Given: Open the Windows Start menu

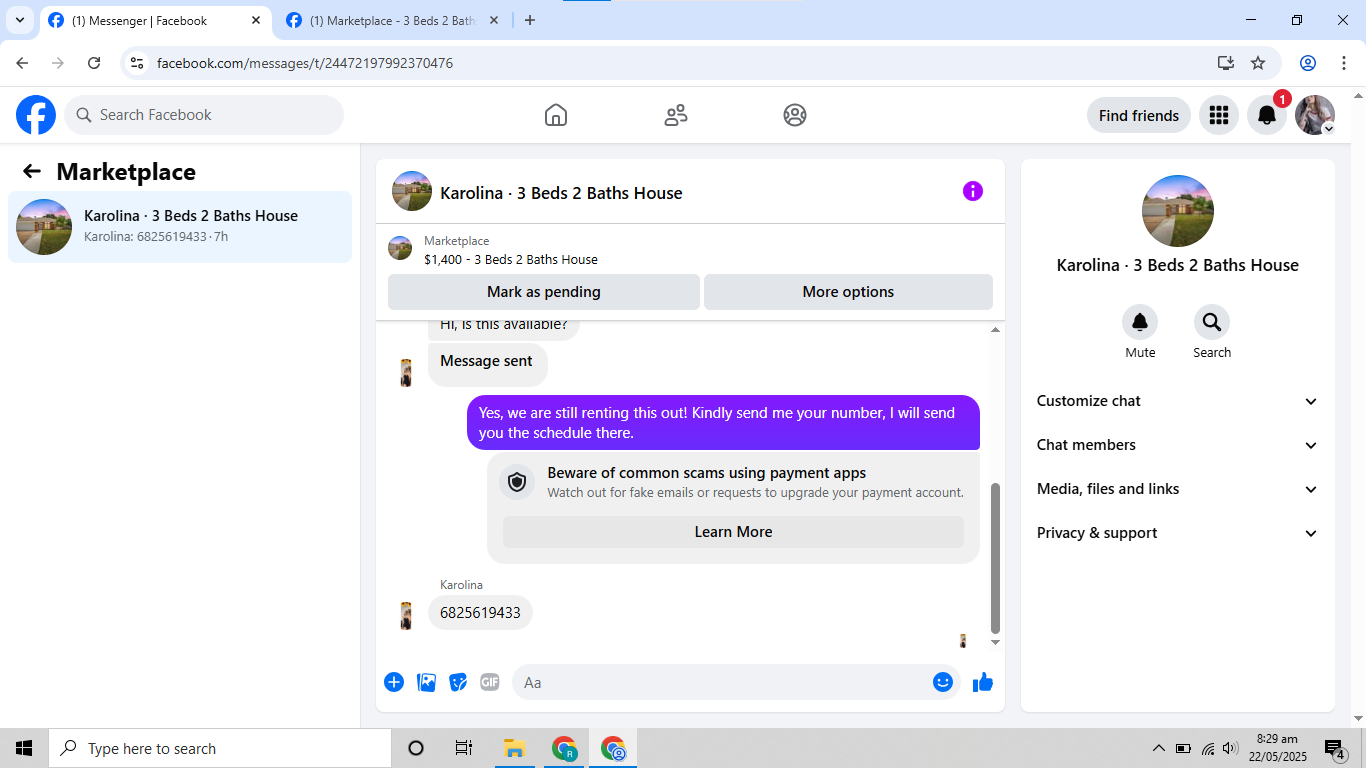Looking at the screenshot, I should [24, 748].
